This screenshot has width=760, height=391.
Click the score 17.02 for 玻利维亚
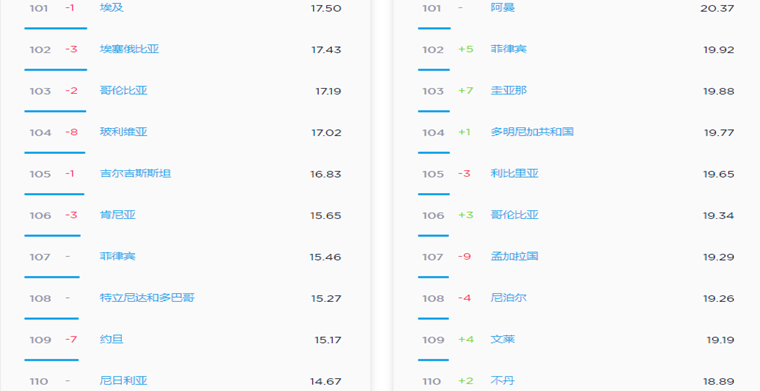click(326, 133)
